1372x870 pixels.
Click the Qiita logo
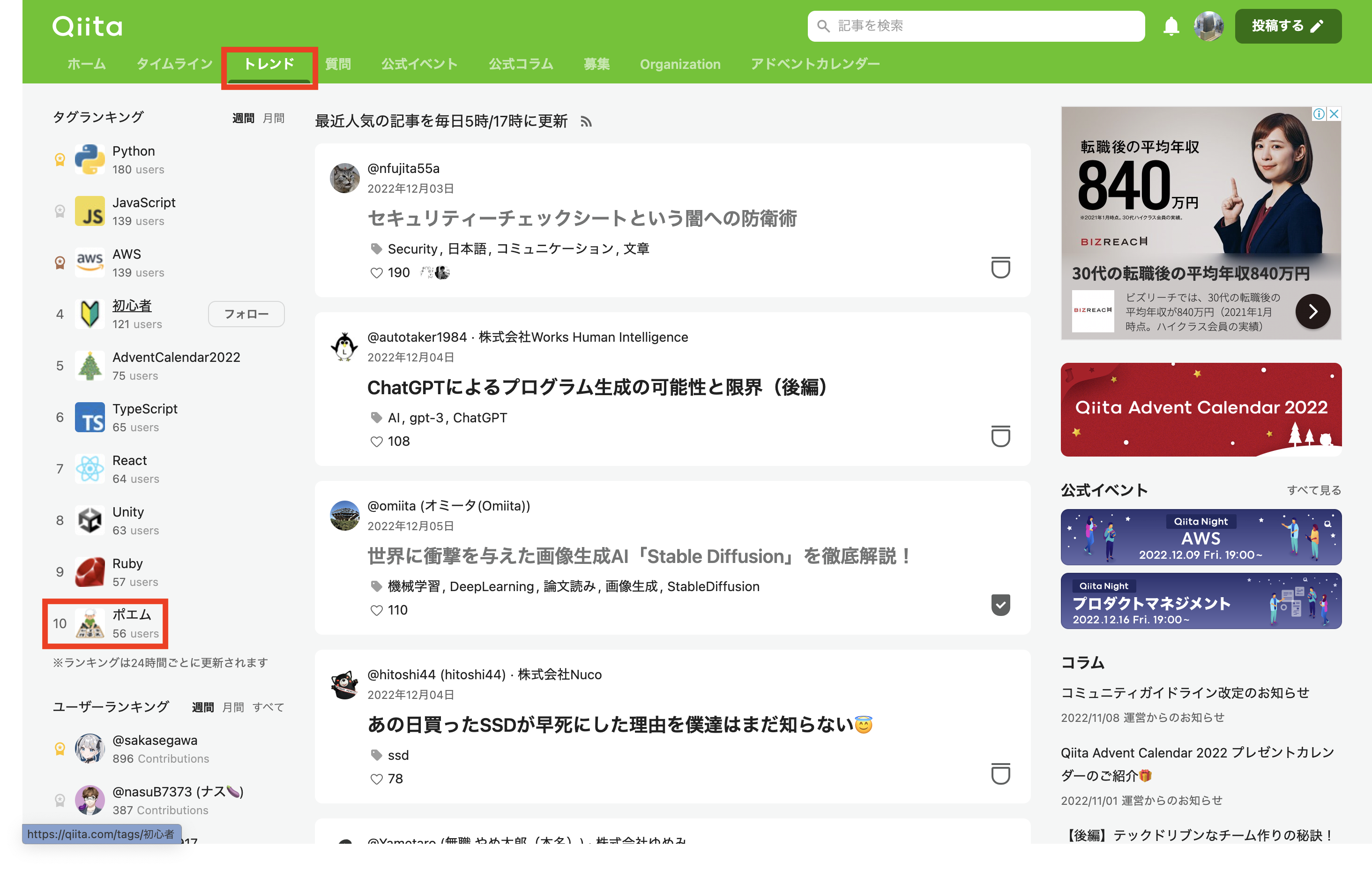pyautogui.click(x=87, y=26)
